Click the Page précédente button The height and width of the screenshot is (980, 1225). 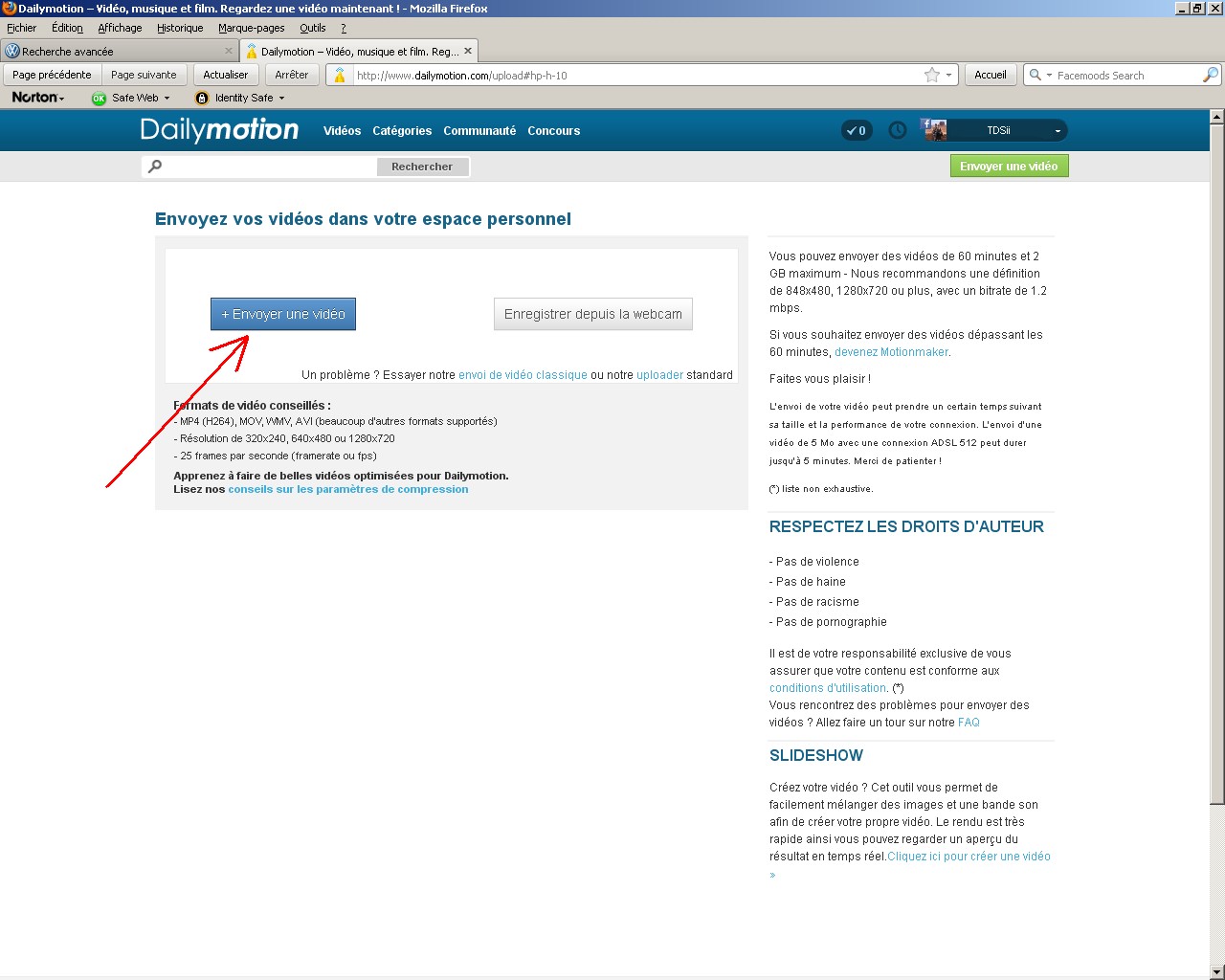[52, 75]
